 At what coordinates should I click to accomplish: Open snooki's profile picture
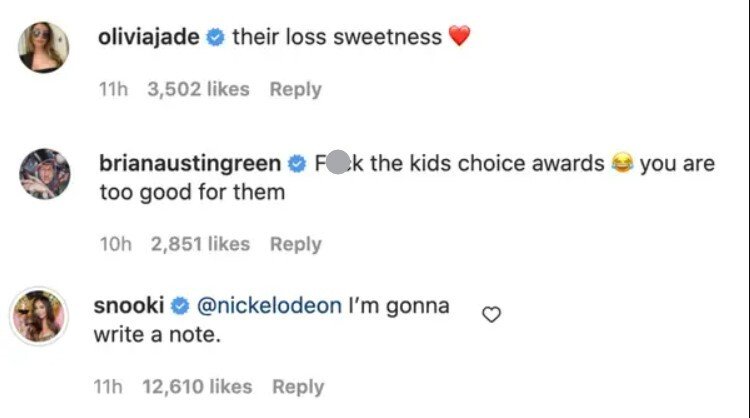pos(39,316)
